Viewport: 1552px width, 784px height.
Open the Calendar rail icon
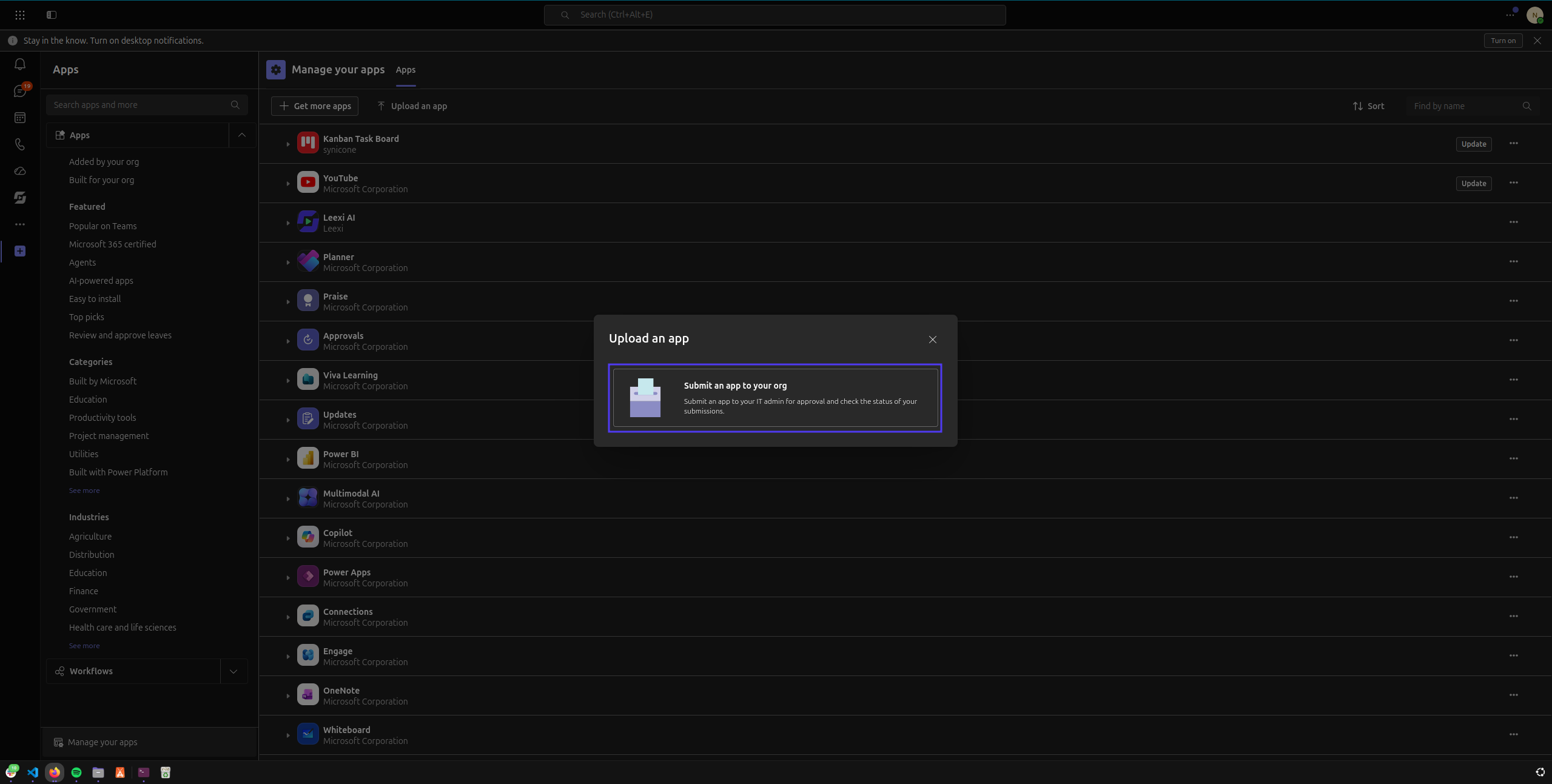click(20, 118)
